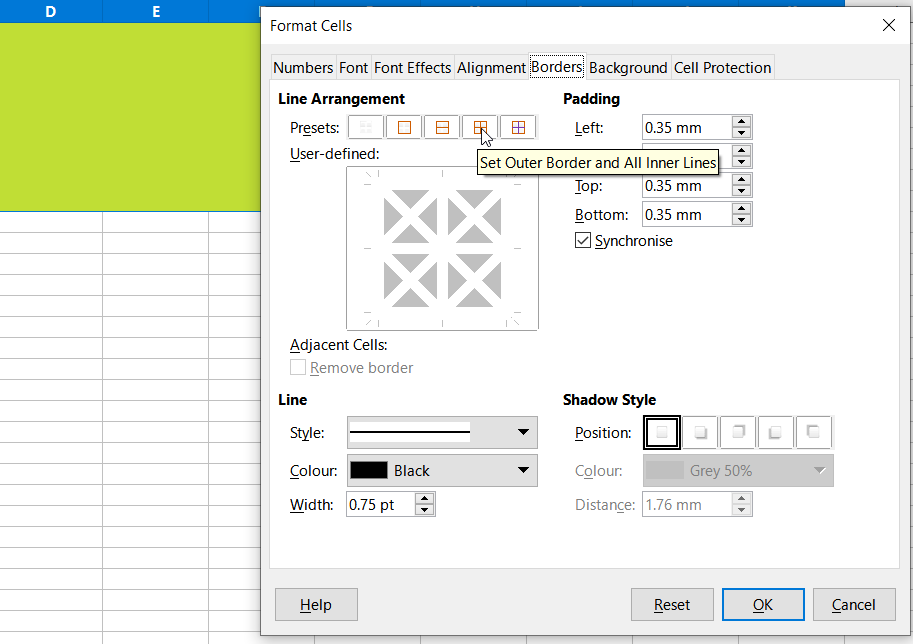Cast shadow to bottom right icon
The image size is (913, 644).
[x=700, y=433]
